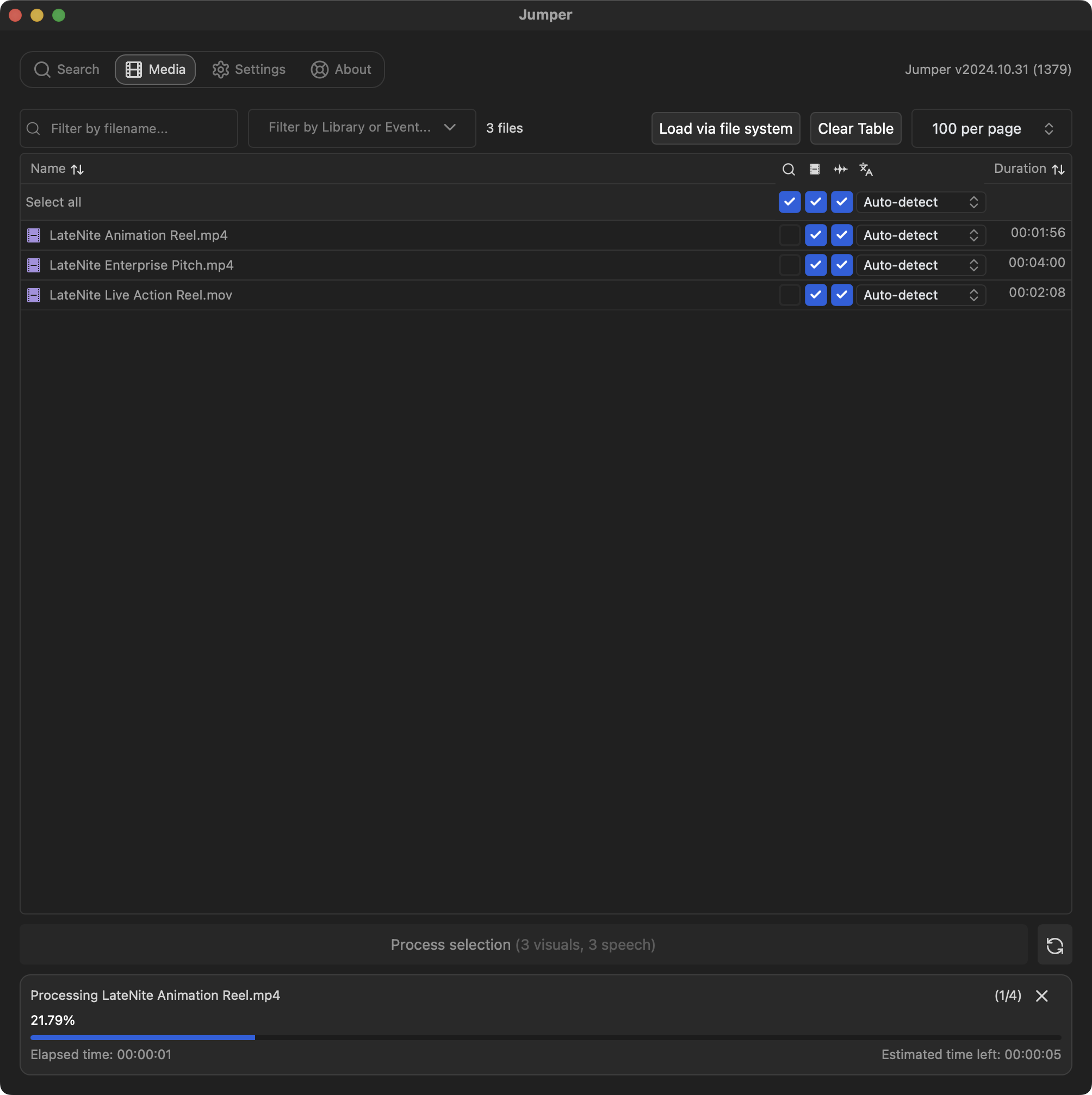This screenshot has width=1092, height=1095.
Task: Sort by Name using the arrows icon
Action: (78, 170)
